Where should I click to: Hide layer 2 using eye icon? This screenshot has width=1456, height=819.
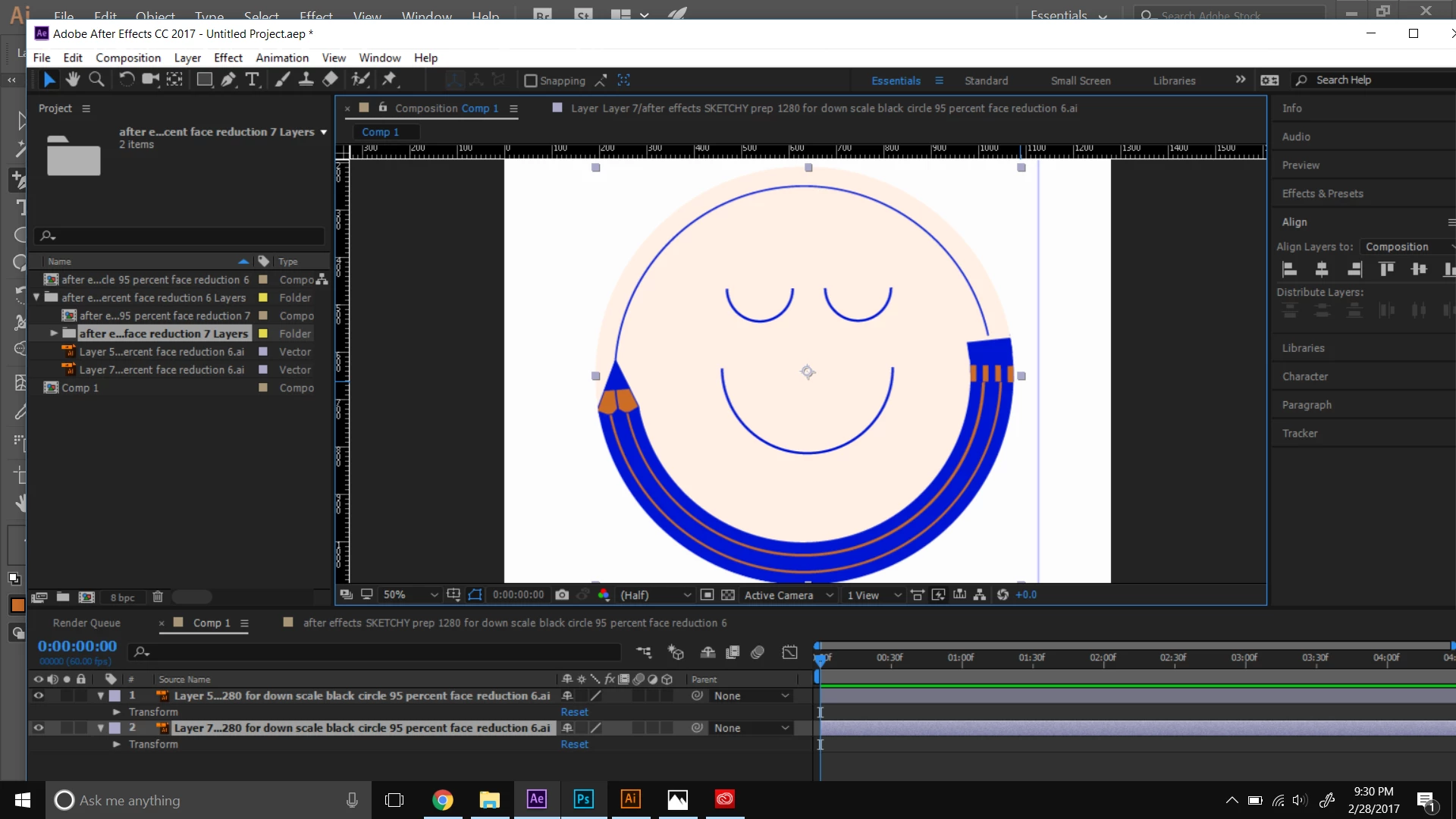39,728
